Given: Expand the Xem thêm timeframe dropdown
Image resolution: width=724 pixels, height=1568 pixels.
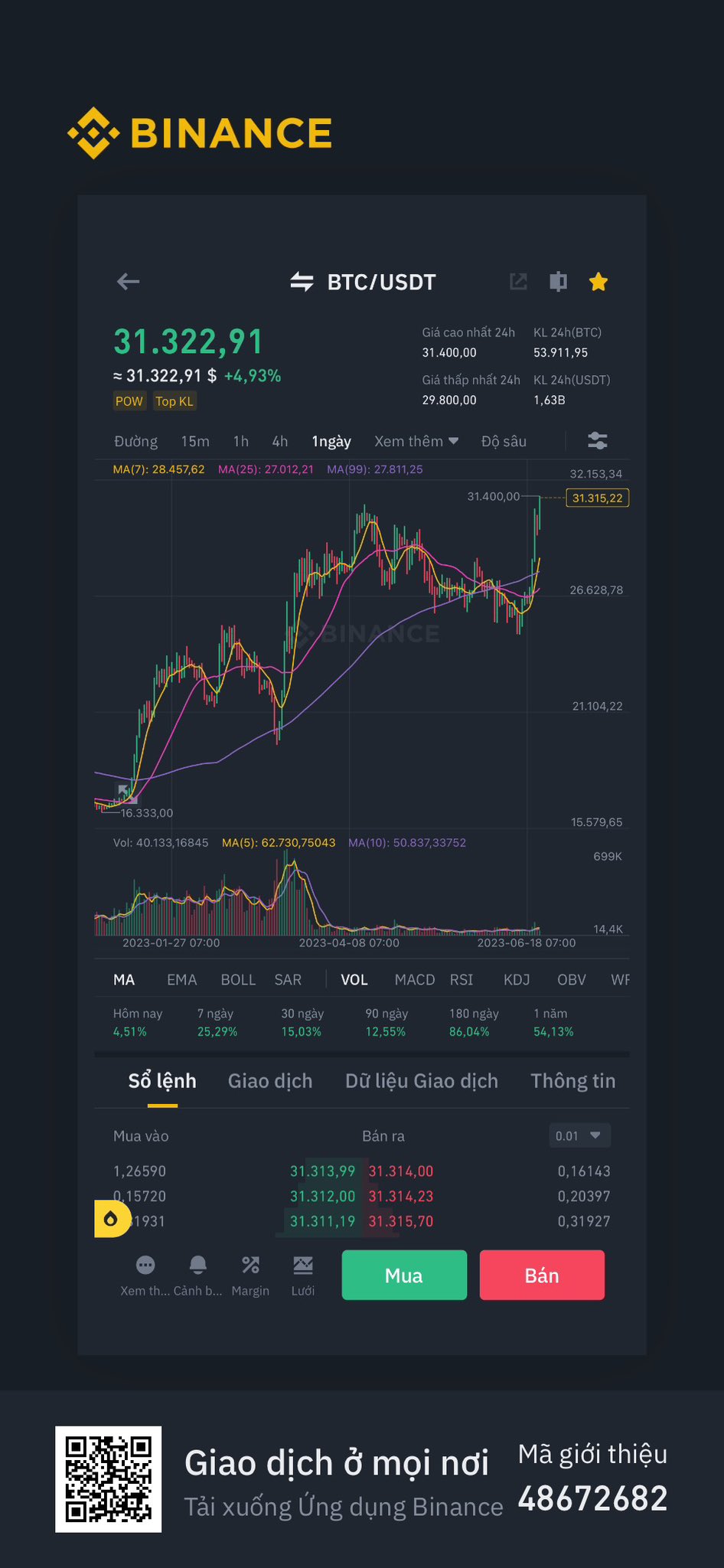Looking at the screenshot, I should click(x=416, y=441).
